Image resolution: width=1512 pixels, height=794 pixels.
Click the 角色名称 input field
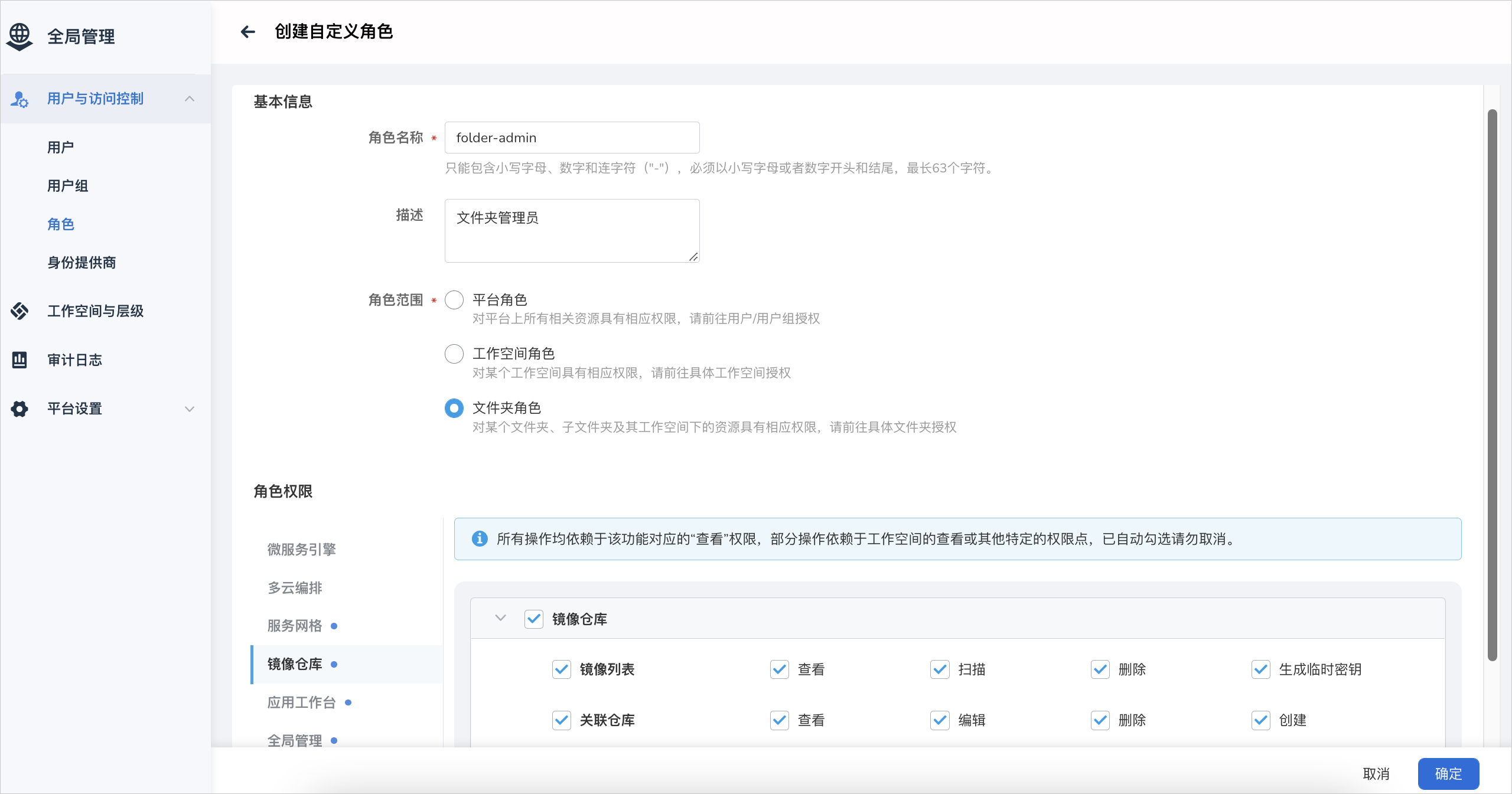click(x=572, y=138)
